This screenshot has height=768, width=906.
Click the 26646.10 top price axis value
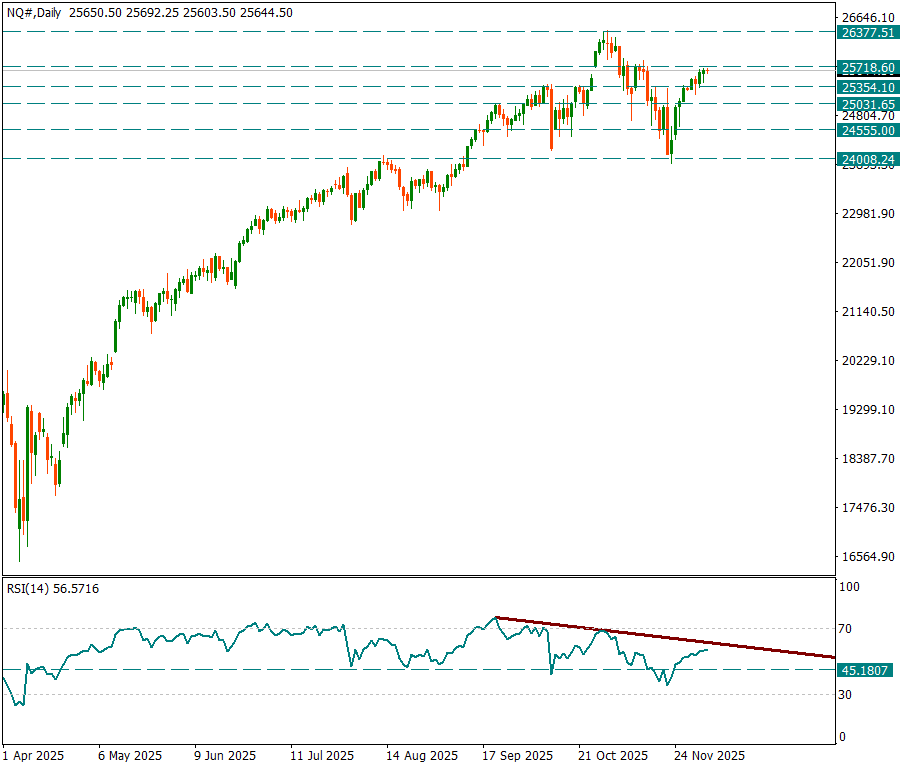[867, 18]
